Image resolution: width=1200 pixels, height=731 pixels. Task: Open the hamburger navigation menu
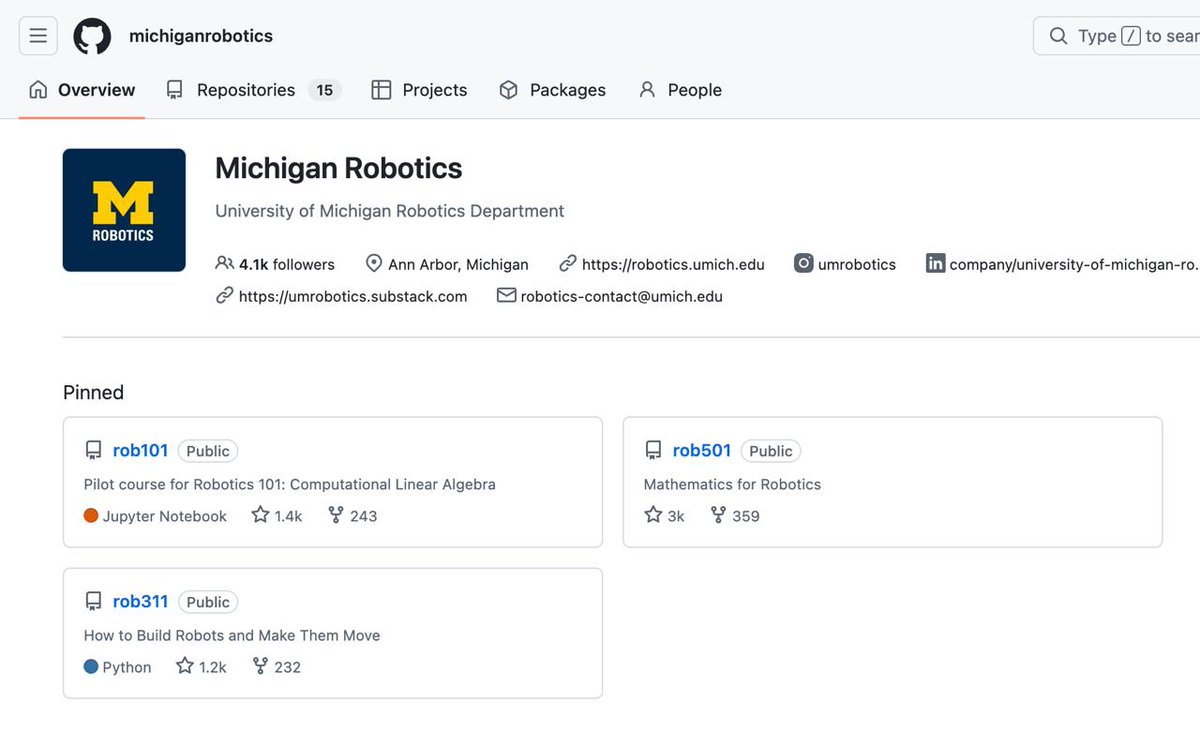pos(38,36)
